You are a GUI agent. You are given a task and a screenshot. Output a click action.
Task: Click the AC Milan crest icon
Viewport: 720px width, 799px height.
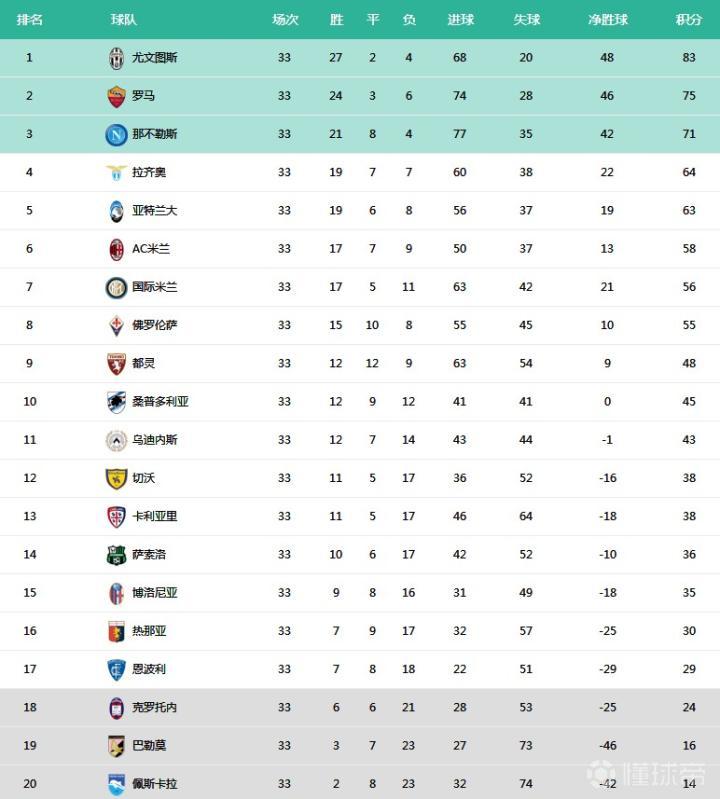(117, 249)
